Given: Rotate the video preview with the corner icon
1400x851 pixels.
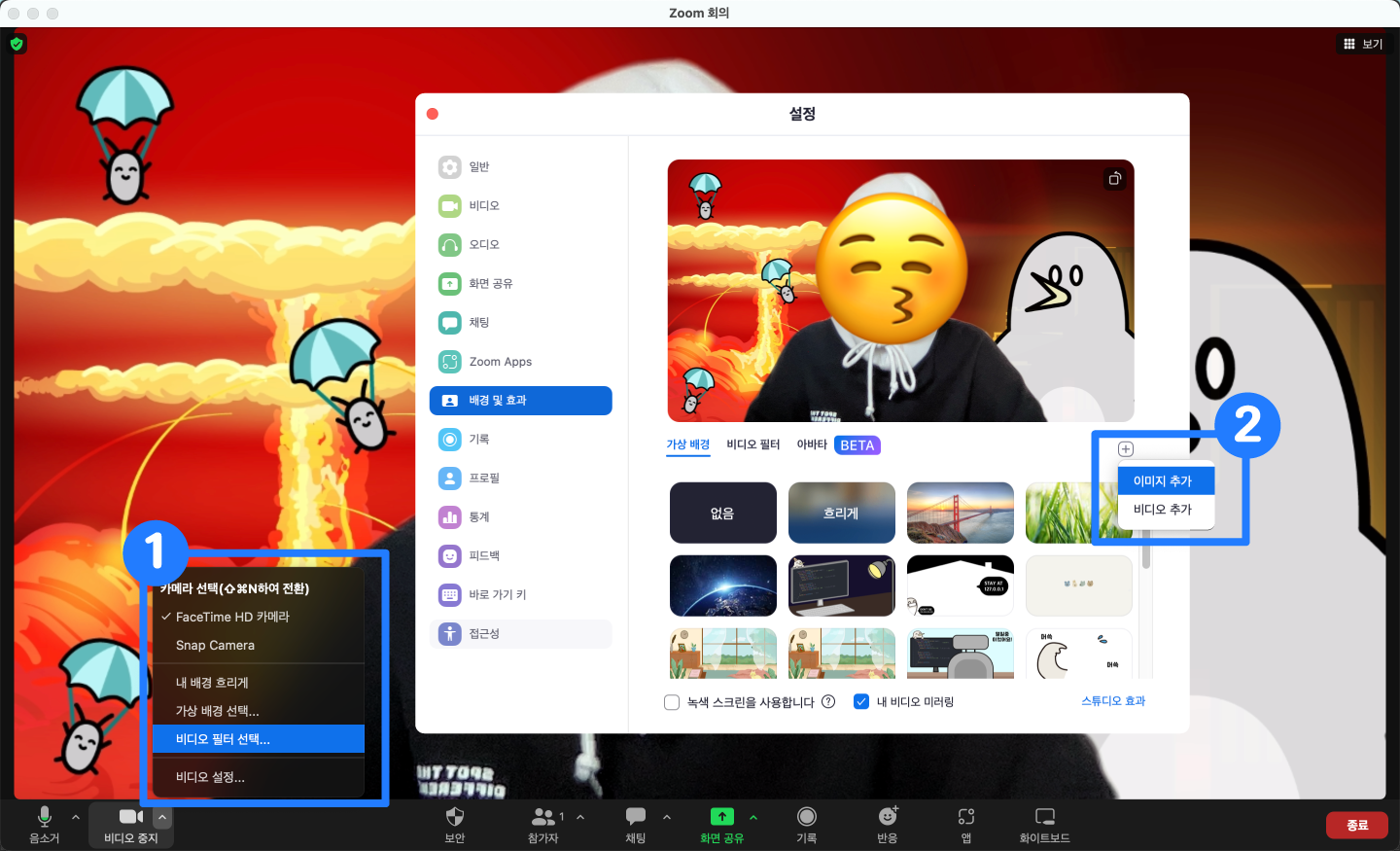Looking at the screenshot, I should 1115,178.
